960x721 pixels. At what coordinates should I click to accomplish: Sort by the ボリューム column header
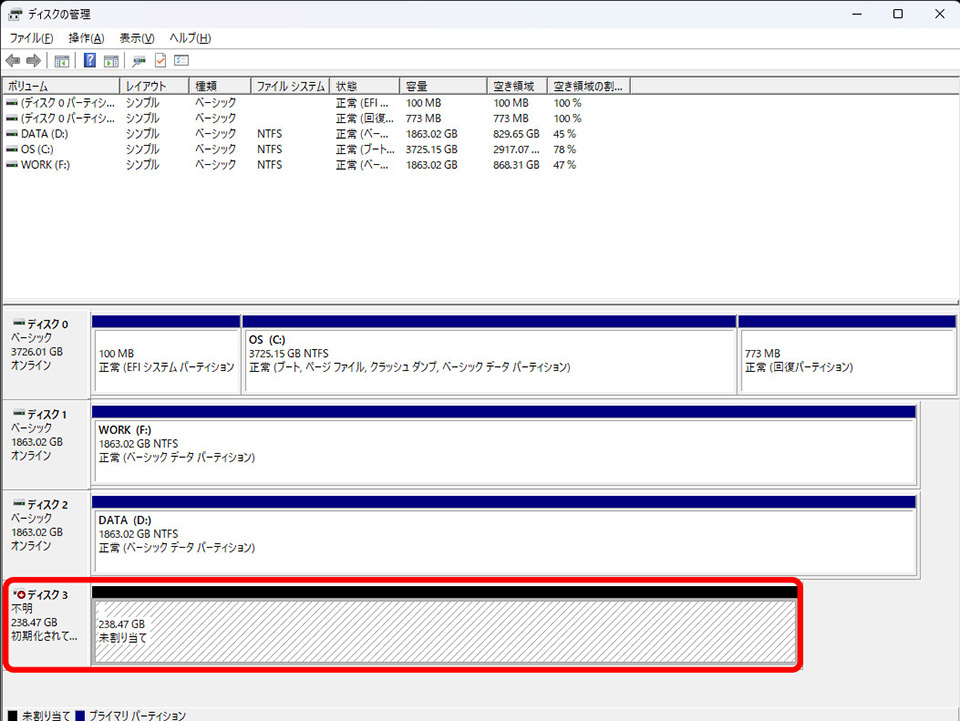point(61,86)
